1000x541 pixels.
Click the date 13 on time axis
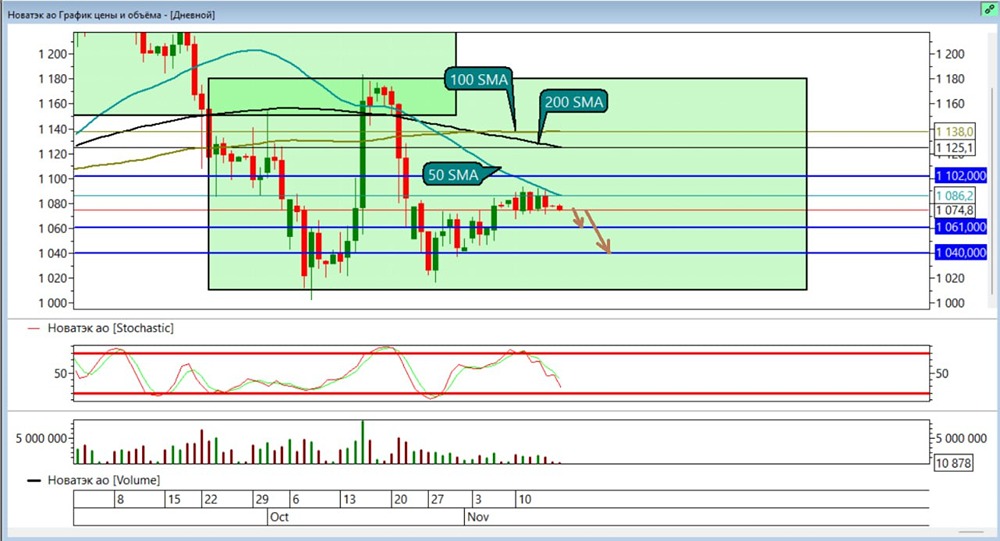349,500
